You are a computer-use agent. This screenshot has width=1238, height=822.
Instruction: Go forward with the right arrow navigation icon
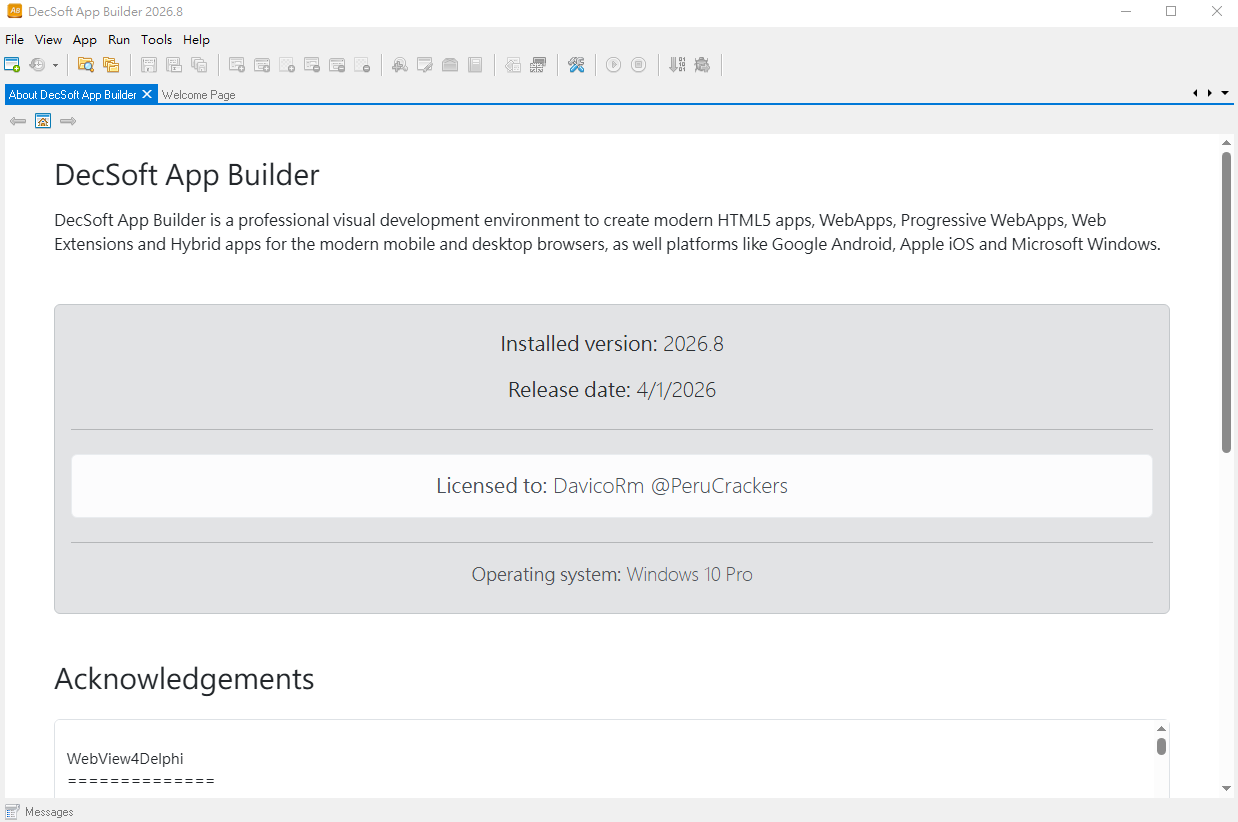[x=68, y=121]
